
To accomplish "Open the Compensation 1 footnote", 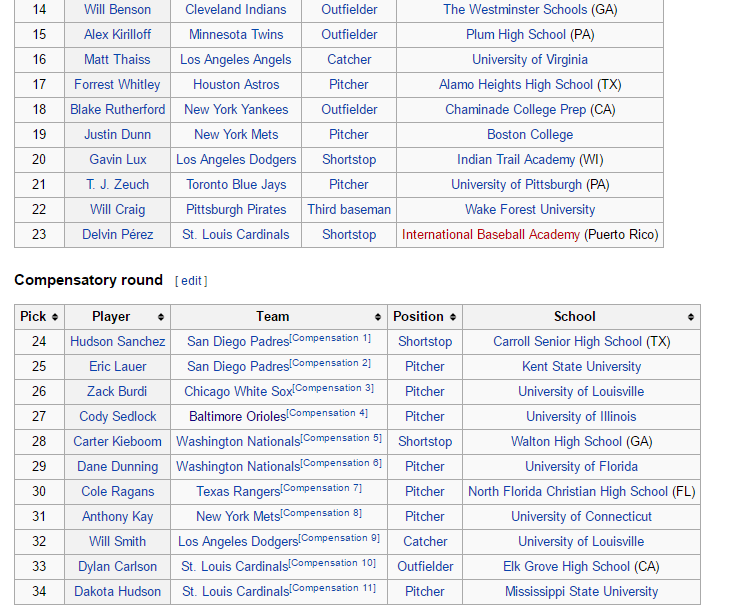I will [x=331, y=339].
